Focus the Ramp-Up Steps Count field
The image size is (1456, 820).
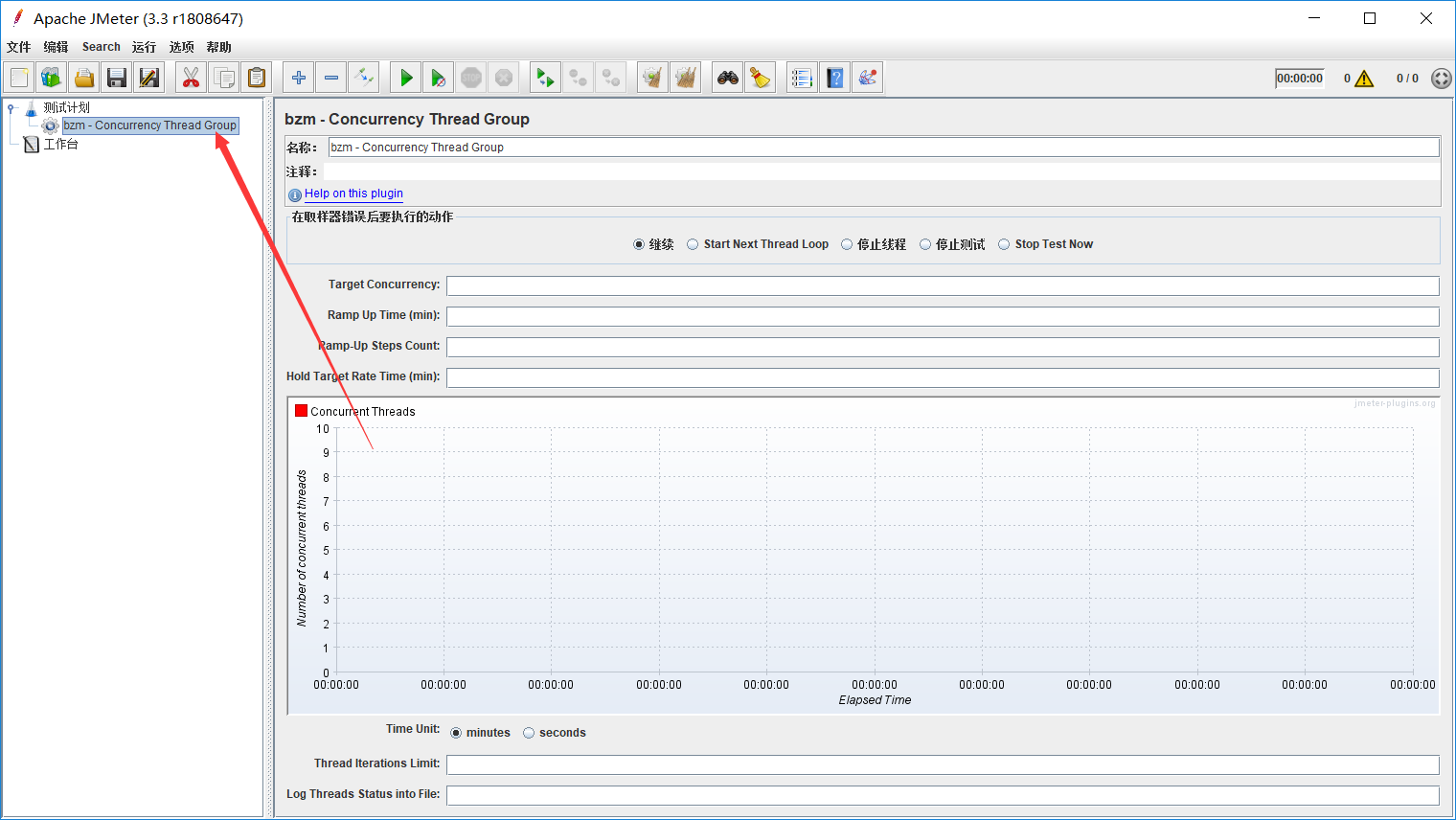pyautogui.click(x=943, y=347)
